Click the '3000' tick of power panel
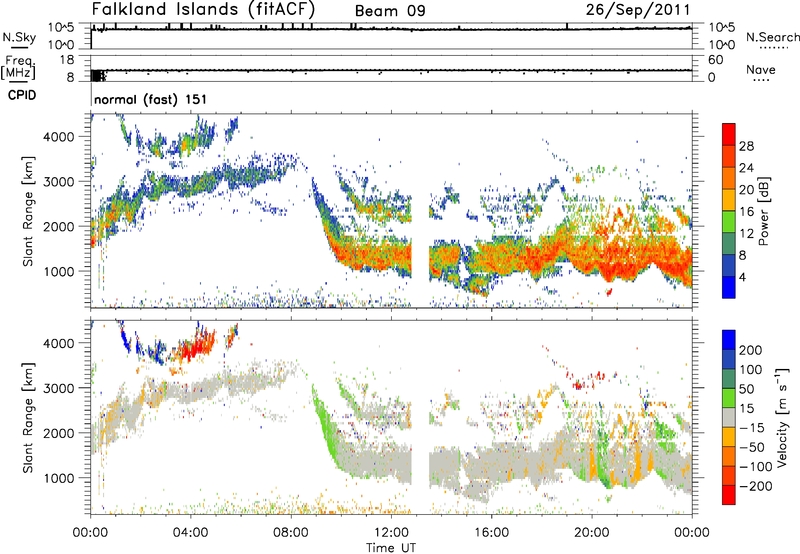Screen dimensions: 800x554 pyautogui.click(x=58, y=182)
